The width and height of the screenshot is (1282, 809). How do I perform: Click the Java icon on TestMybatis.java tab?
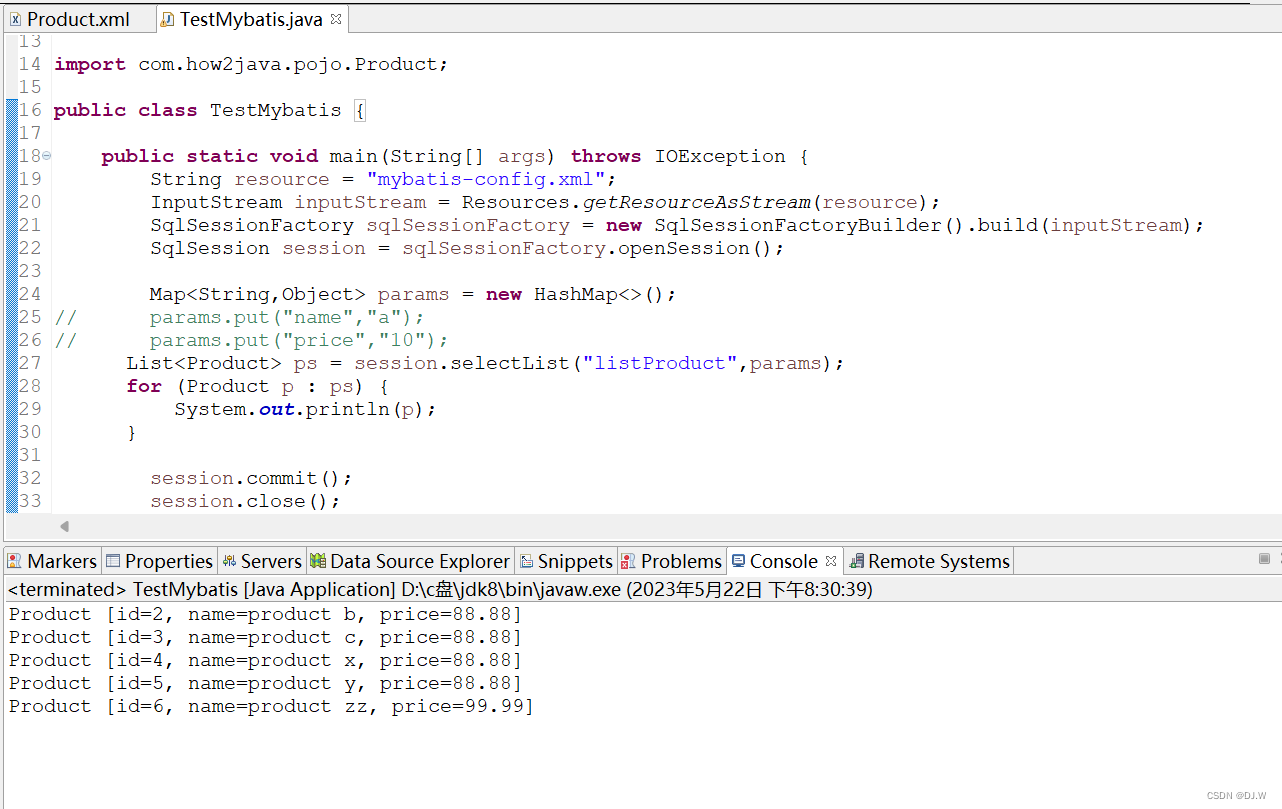click(168, 18)
